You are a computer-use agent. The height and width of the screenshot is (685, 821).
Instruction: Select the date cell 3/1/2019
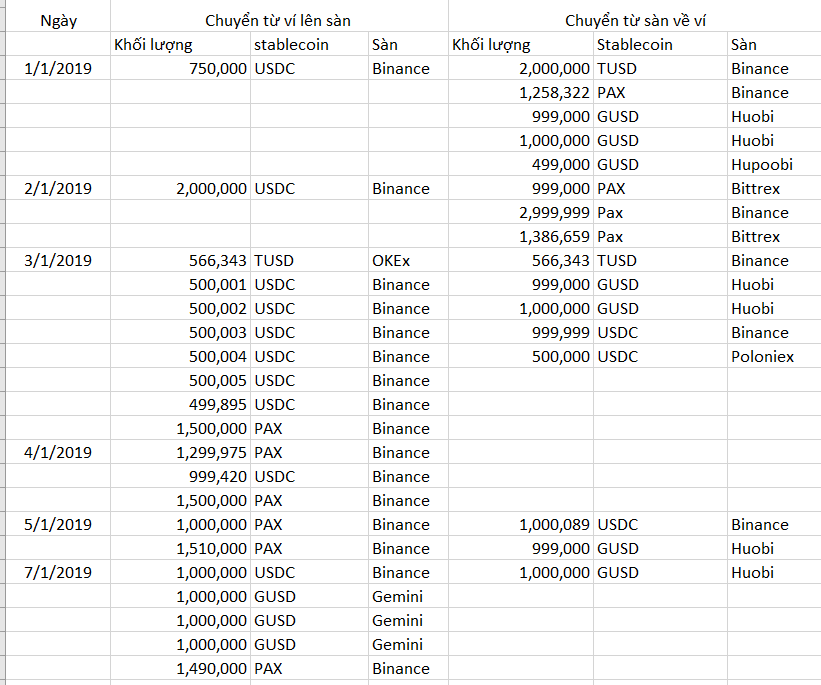tap(57, 261)
